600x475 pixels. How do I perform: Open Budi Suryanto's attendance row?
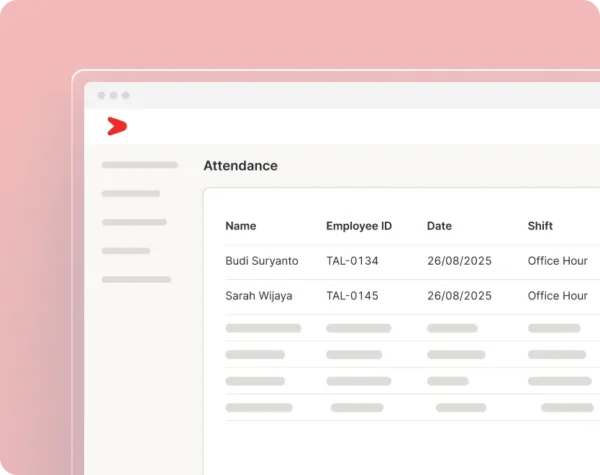pos(412,262)
